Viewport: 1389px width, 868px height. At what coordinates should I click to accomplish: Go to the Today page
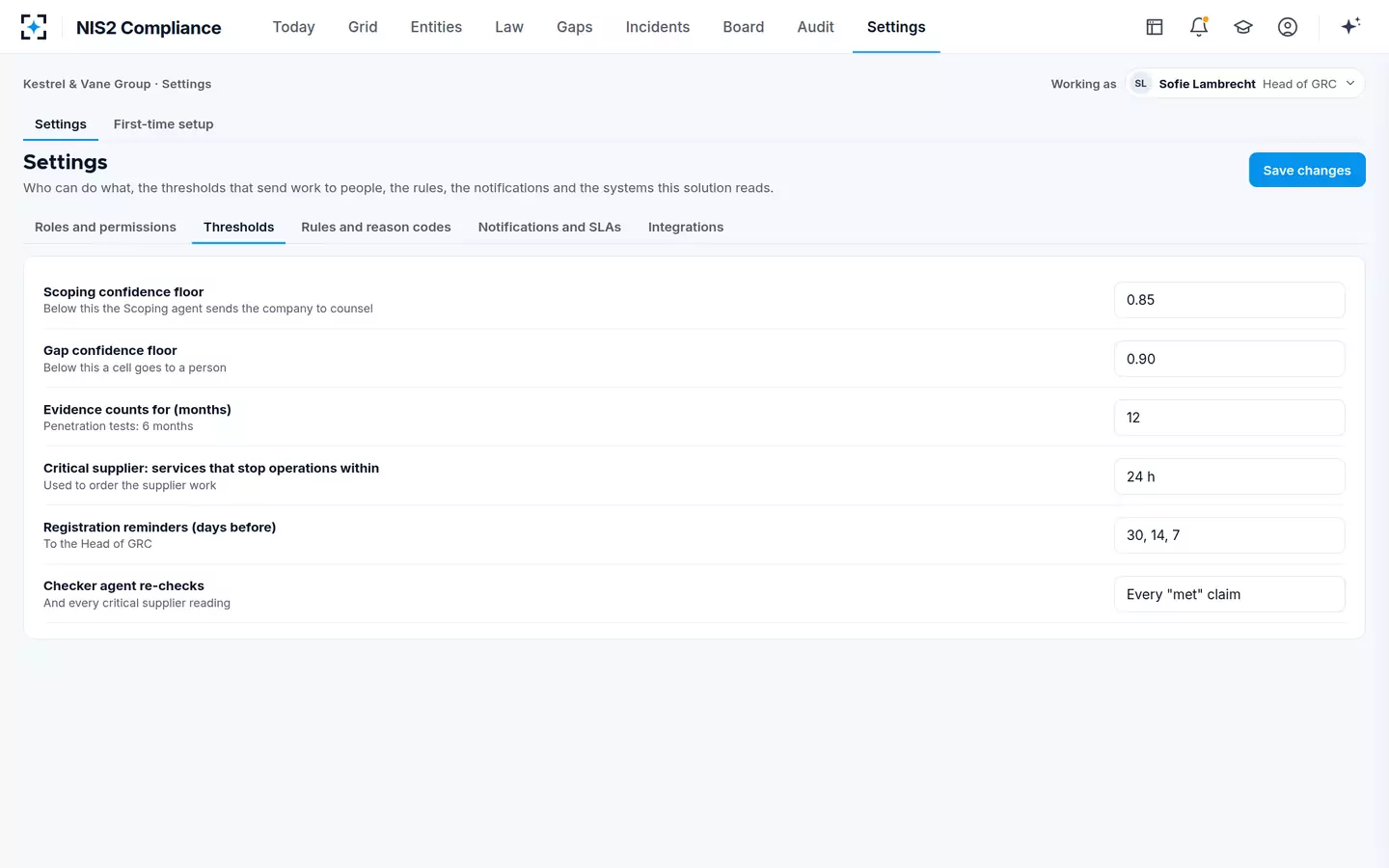tap(294, 27)
